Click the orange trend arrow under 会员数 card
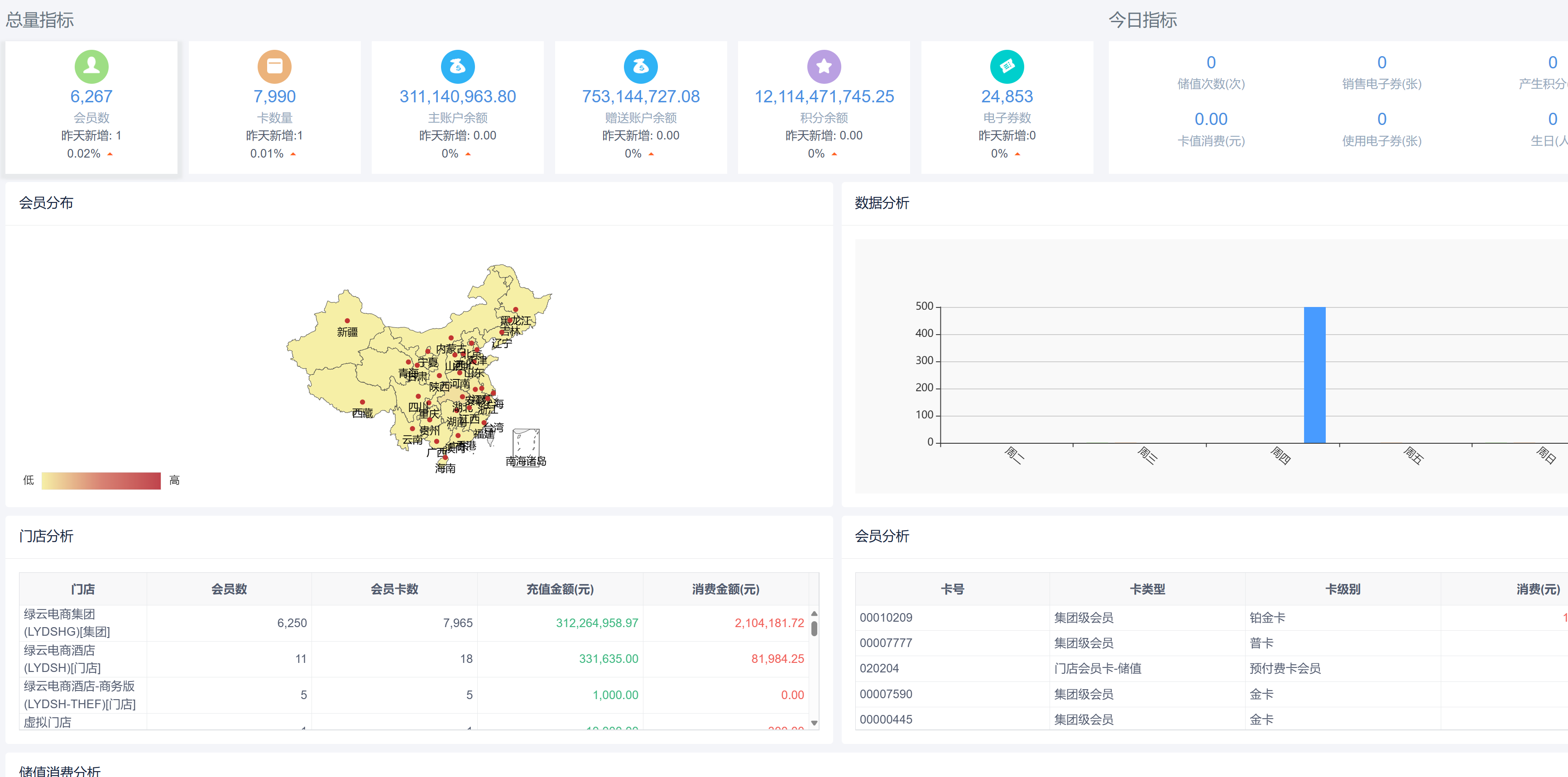1568x777 pixels. (x=110, y=154)
